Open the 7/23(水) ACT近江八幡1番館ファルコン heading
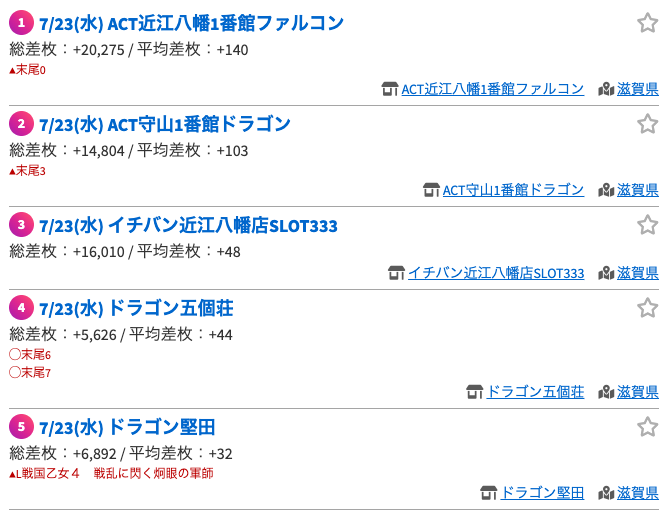The height and width of the screenshot is (510, 668). point(191,23)
